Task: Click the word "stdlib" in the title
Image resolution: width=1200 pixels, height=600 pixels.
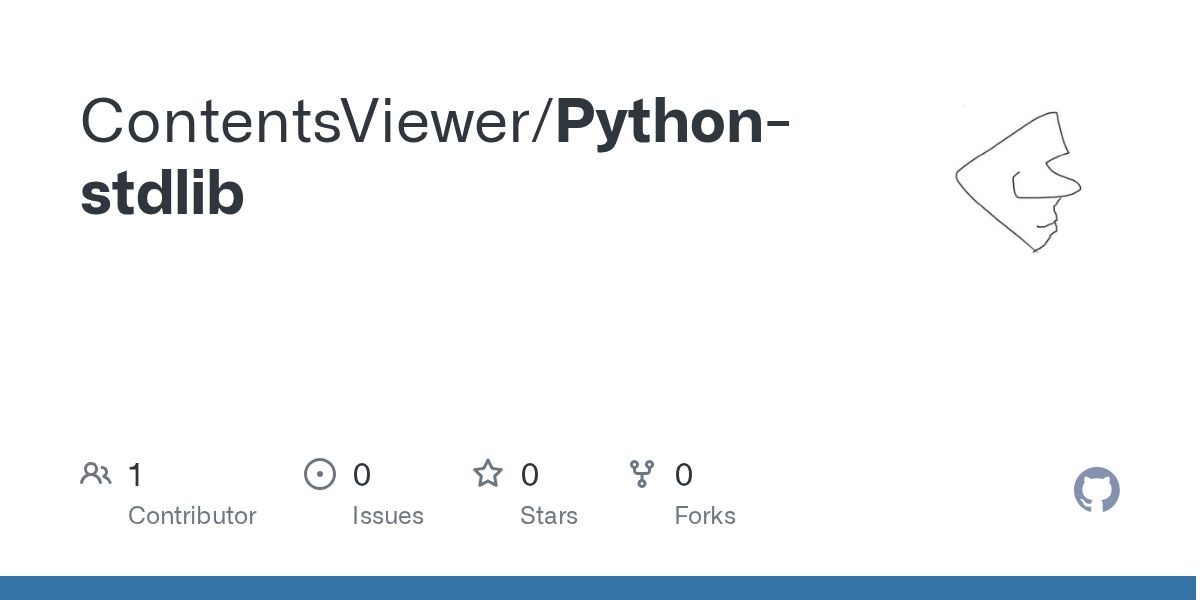Action: coord(162,193)
